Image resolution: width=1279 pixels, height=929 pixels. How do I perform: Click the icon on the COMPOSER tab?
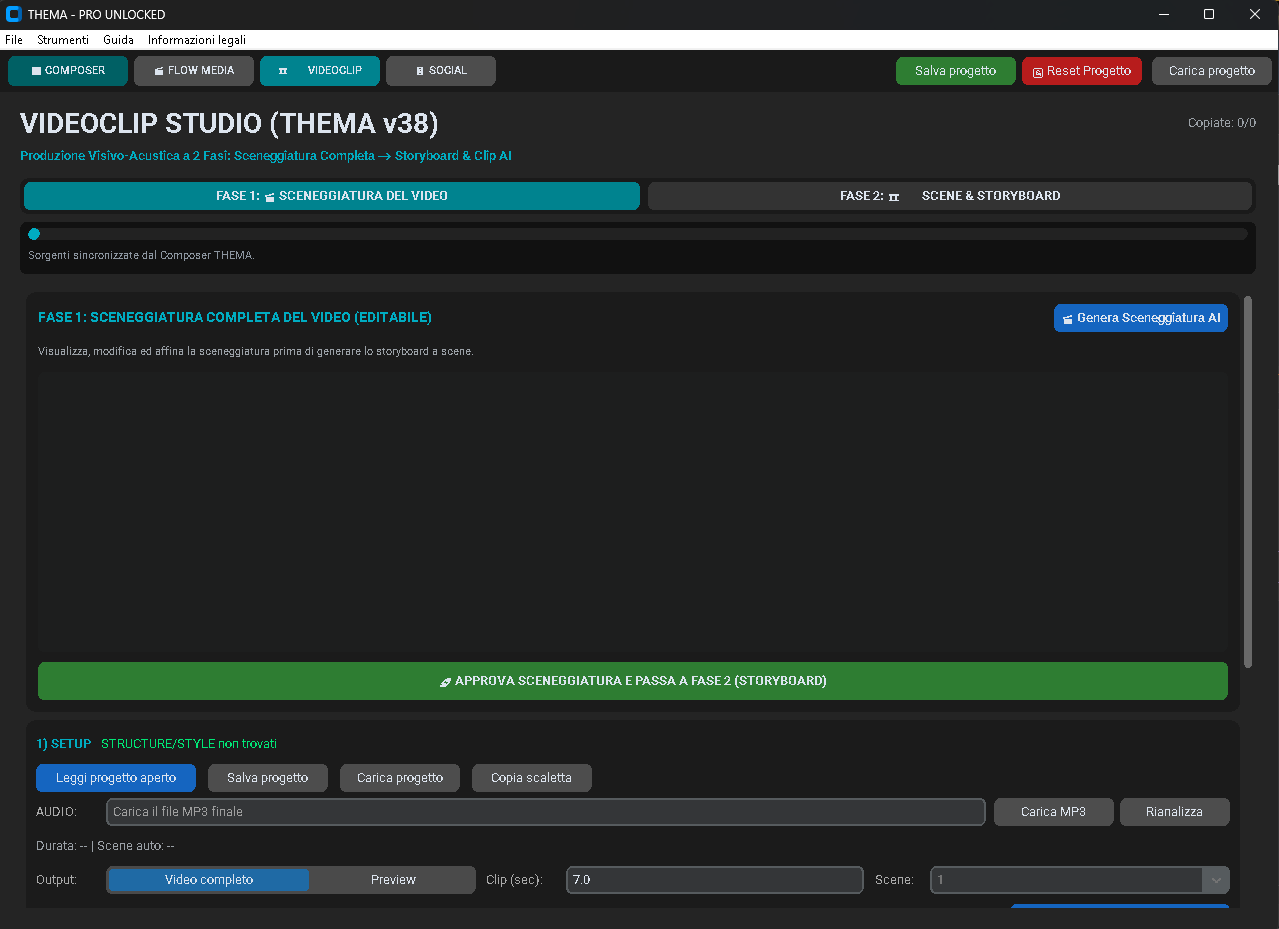37,71
